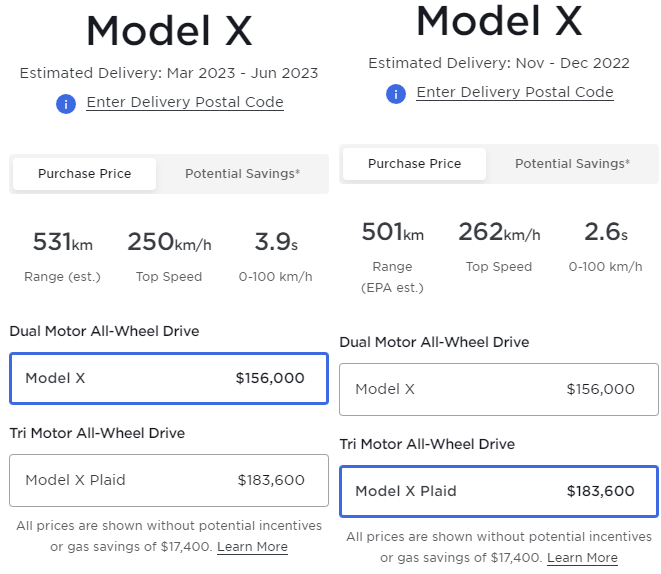The height and width of the screenshot is (574, 661).
Task: Click the 262km/h Top Speed figure
Action: pos(499,233)
